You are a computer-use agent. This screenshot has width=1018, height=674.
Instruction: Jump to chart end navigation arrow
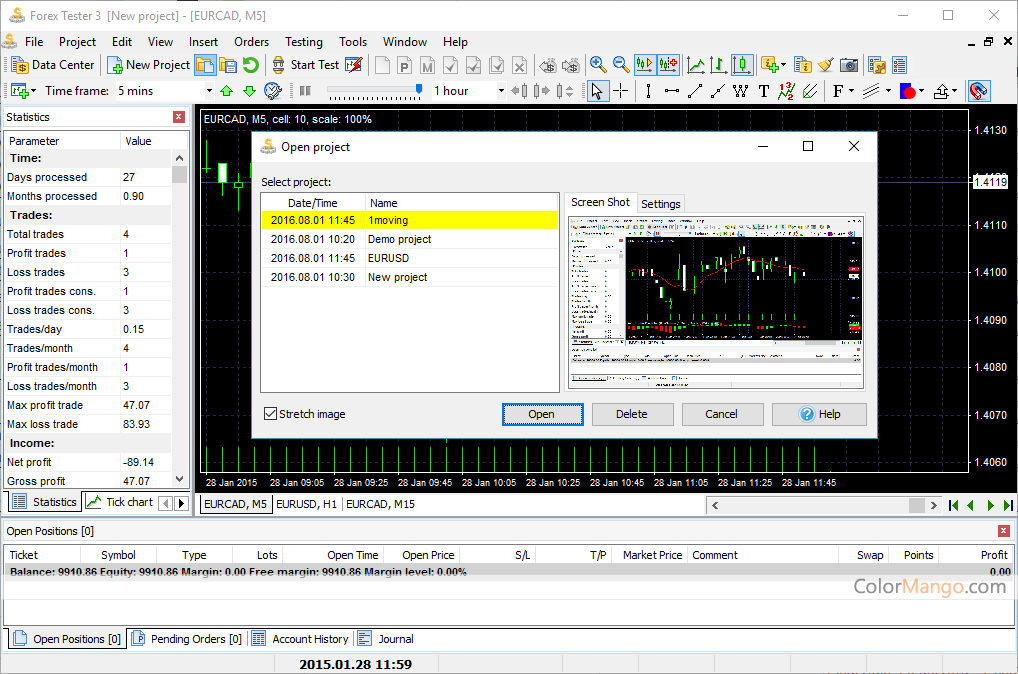tap(1008, 505)
